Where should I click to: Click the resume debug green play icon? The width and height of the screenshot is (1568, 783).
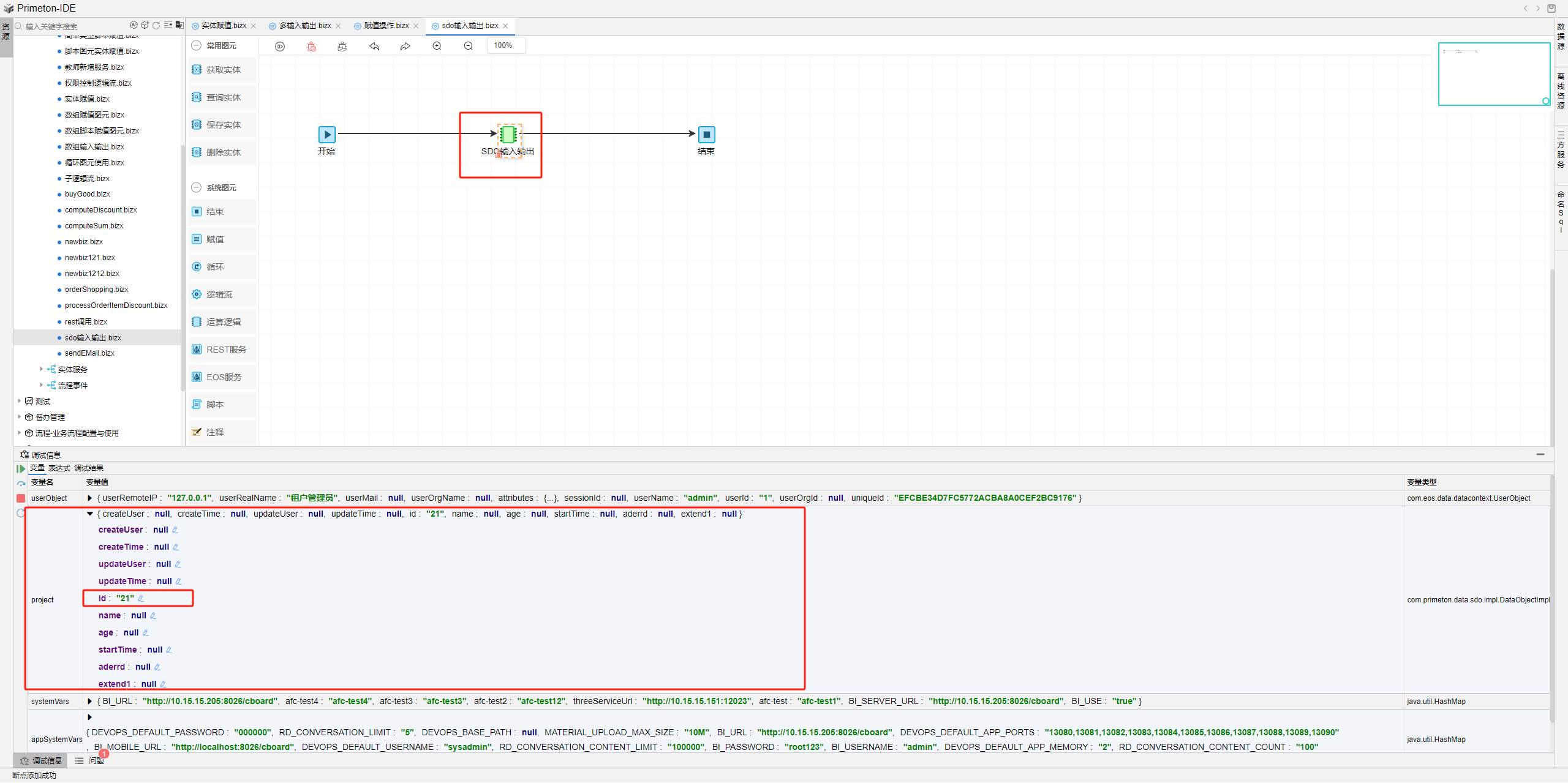[x=21, y=468]
